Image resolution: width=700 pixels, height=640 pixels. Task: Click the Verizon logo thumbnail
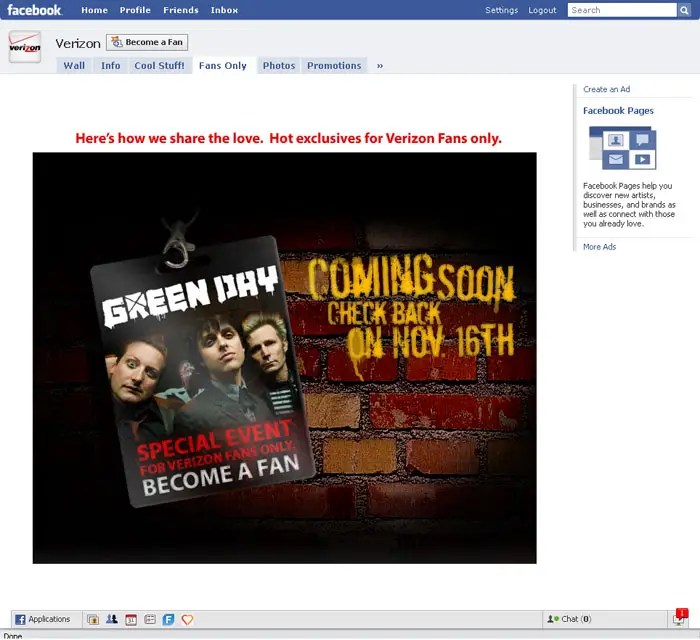pyautogui.click(x=25, y=47)
